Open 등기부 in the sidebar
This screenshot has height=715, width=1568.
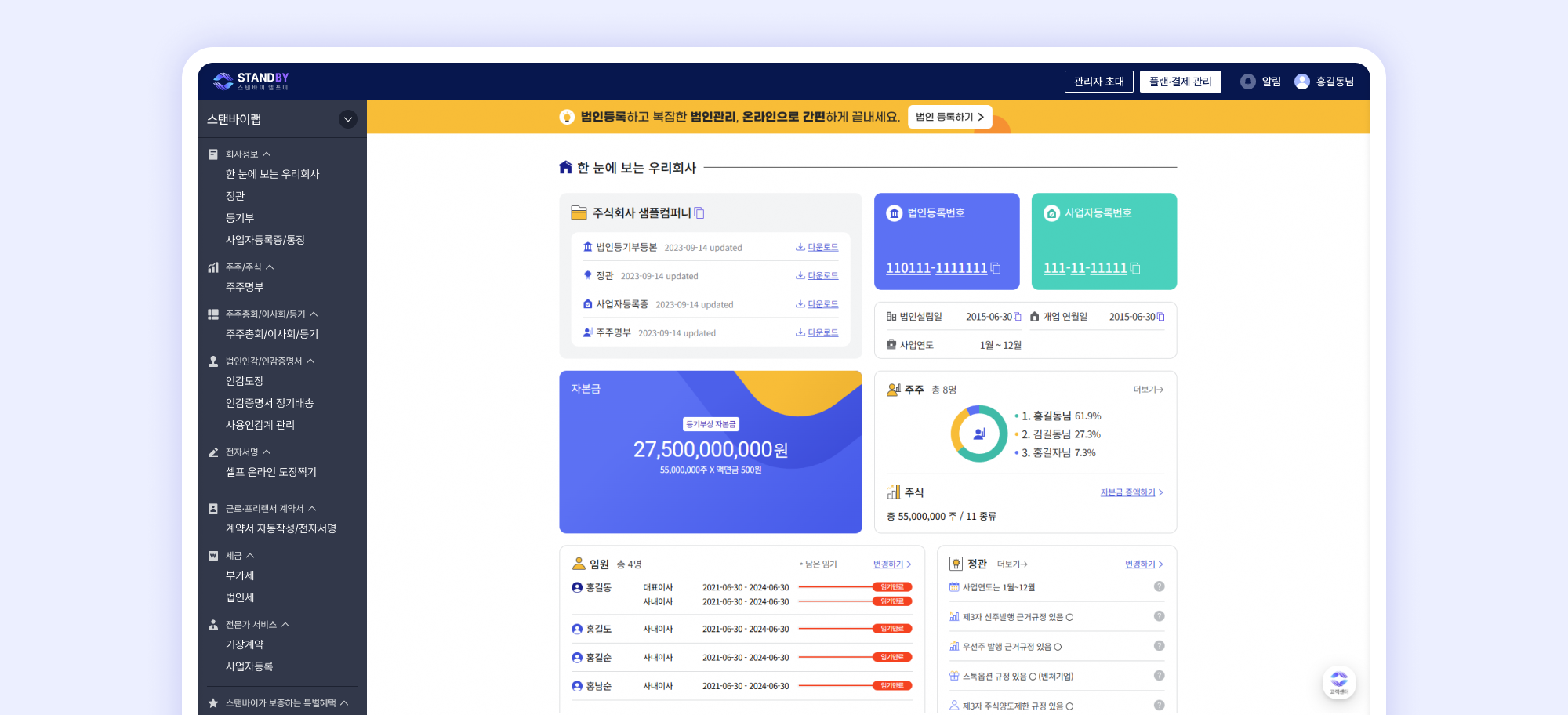click(x=240, y=218)
